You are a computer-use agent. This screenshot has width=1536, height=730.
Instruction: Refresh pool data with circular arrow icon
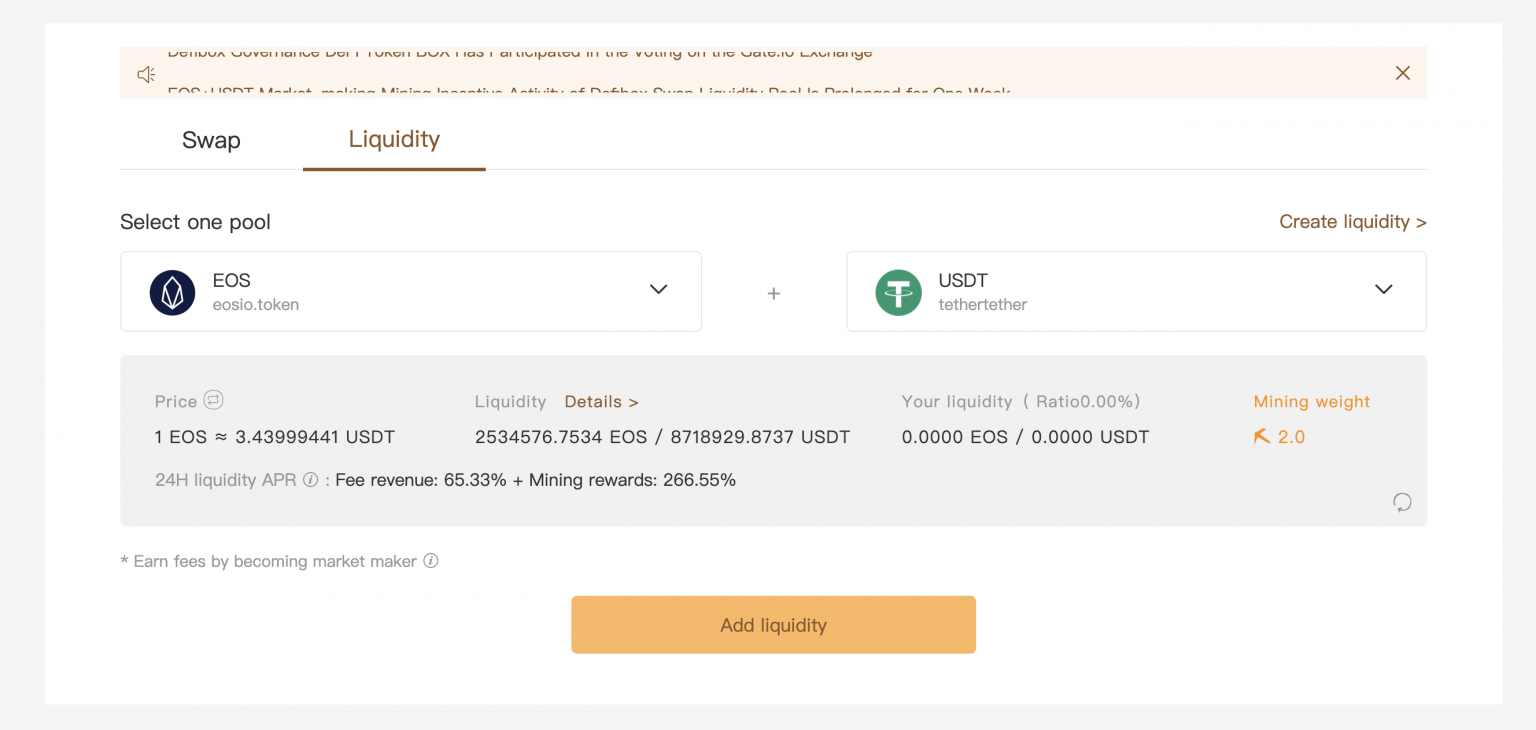click(x=1402, y=502)
